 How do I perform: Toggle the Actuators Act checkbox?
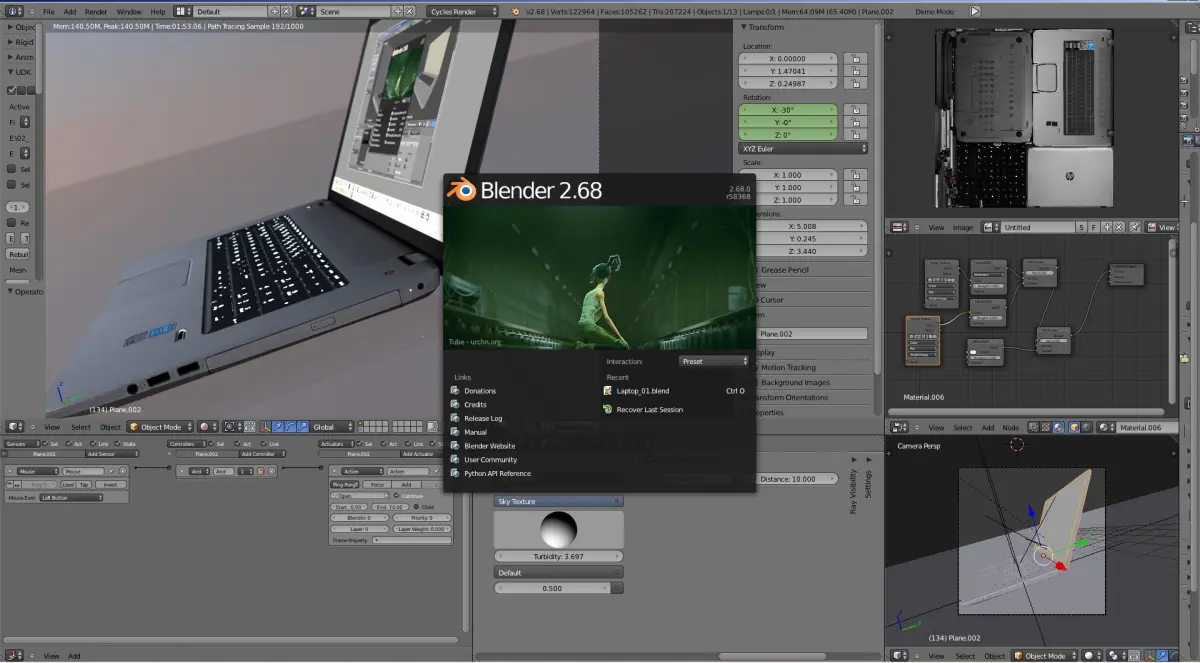click(x=383, y=444)
